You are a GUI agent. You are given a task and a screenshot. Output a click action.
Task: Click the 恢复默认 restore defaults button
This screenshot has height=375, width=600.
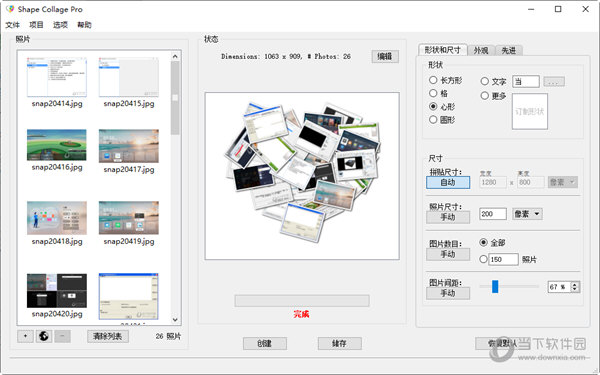[x=502, y=343]
